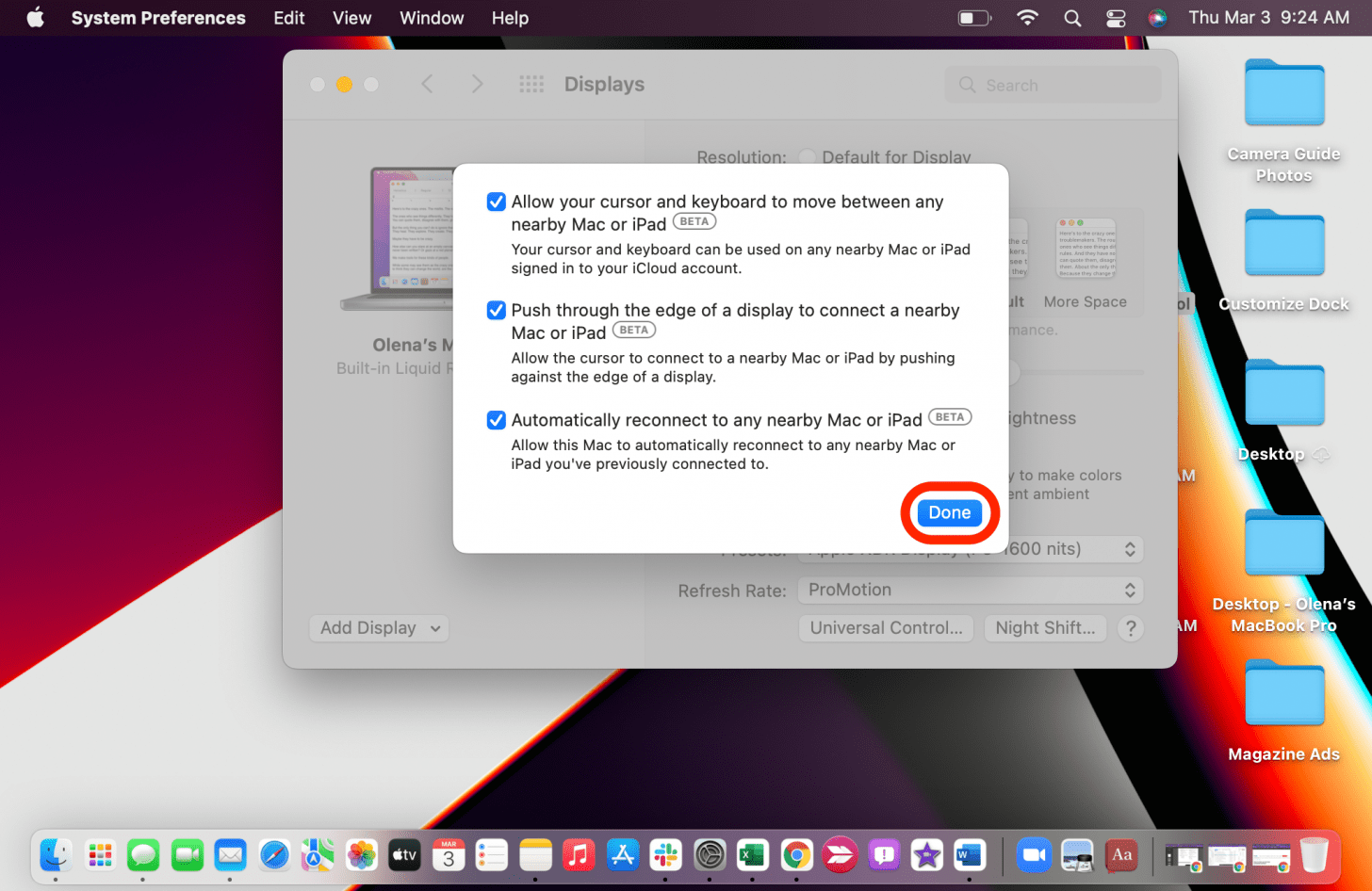Open Siri from the menu bar
The height and width of the screenshot is (891, 1372).
pyautogui.click(x=1157, y=18)
